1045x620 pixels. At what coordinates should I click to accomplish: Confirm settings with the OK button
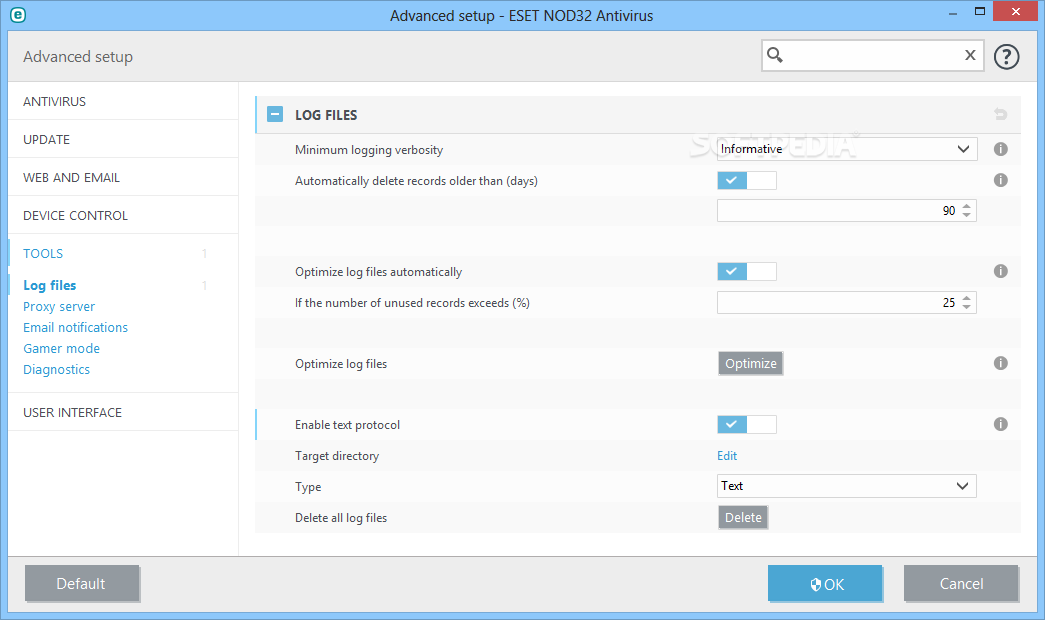point(825,583)
